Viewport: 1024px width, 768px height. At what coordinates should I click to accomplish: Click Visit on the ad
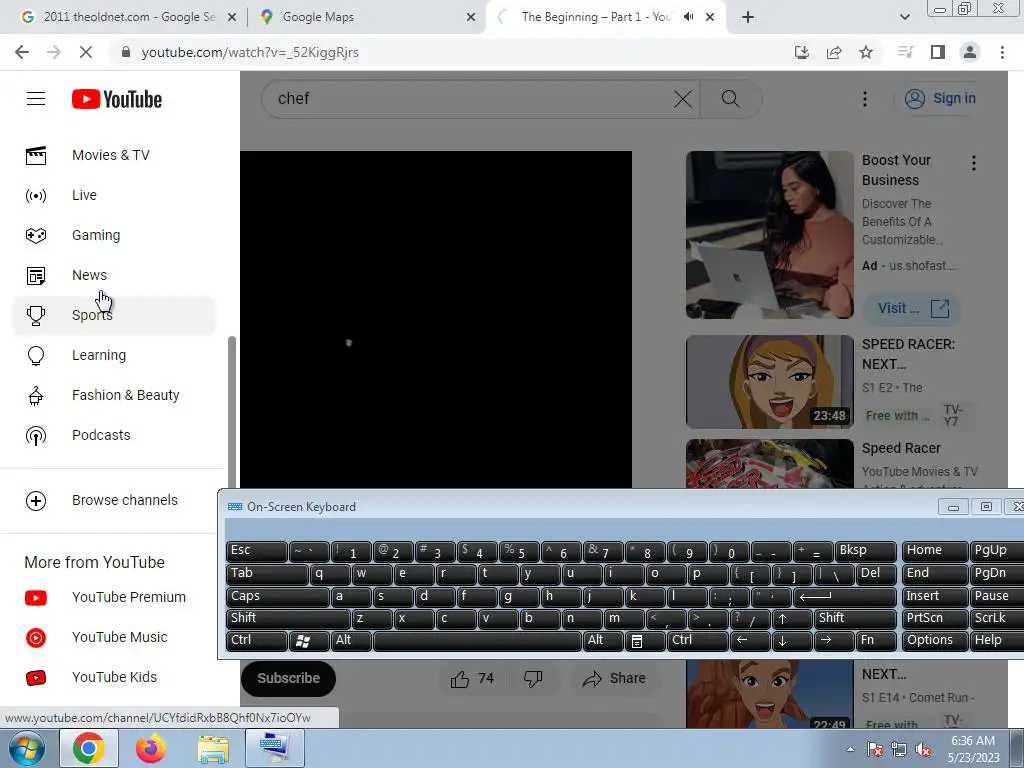912,308
